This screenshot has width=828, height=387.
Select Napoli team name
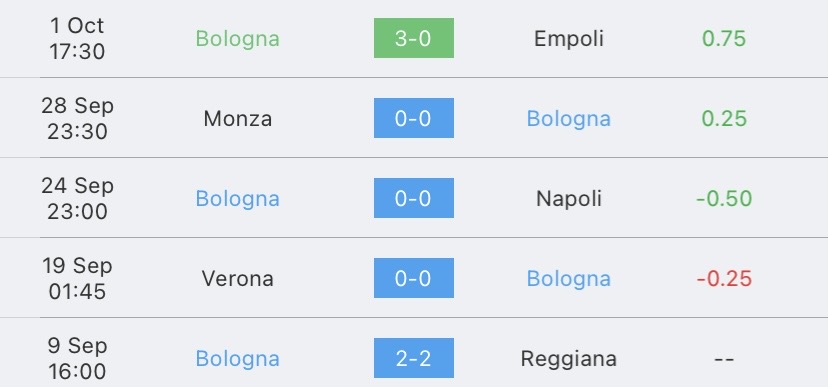click(x=569, y=199)
